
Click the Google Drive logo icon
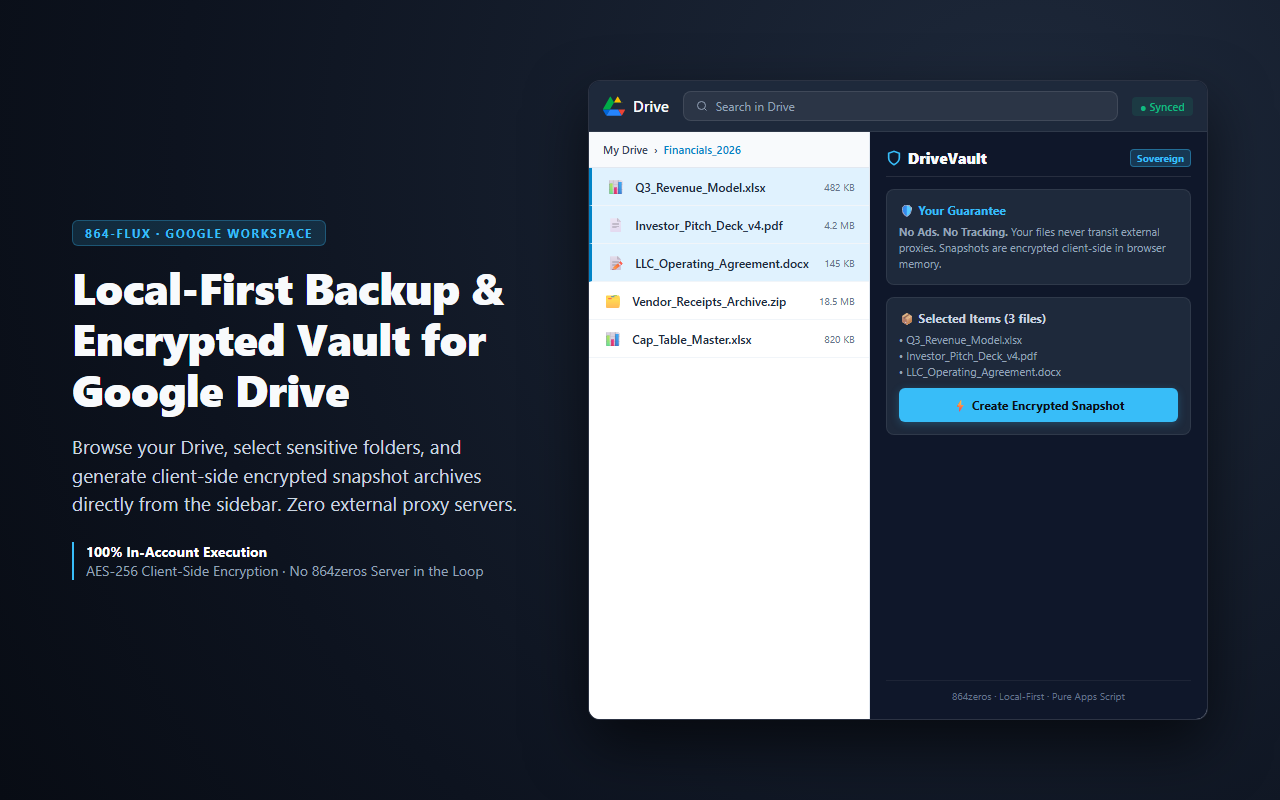pyautogui.click(x=613, y=106)
